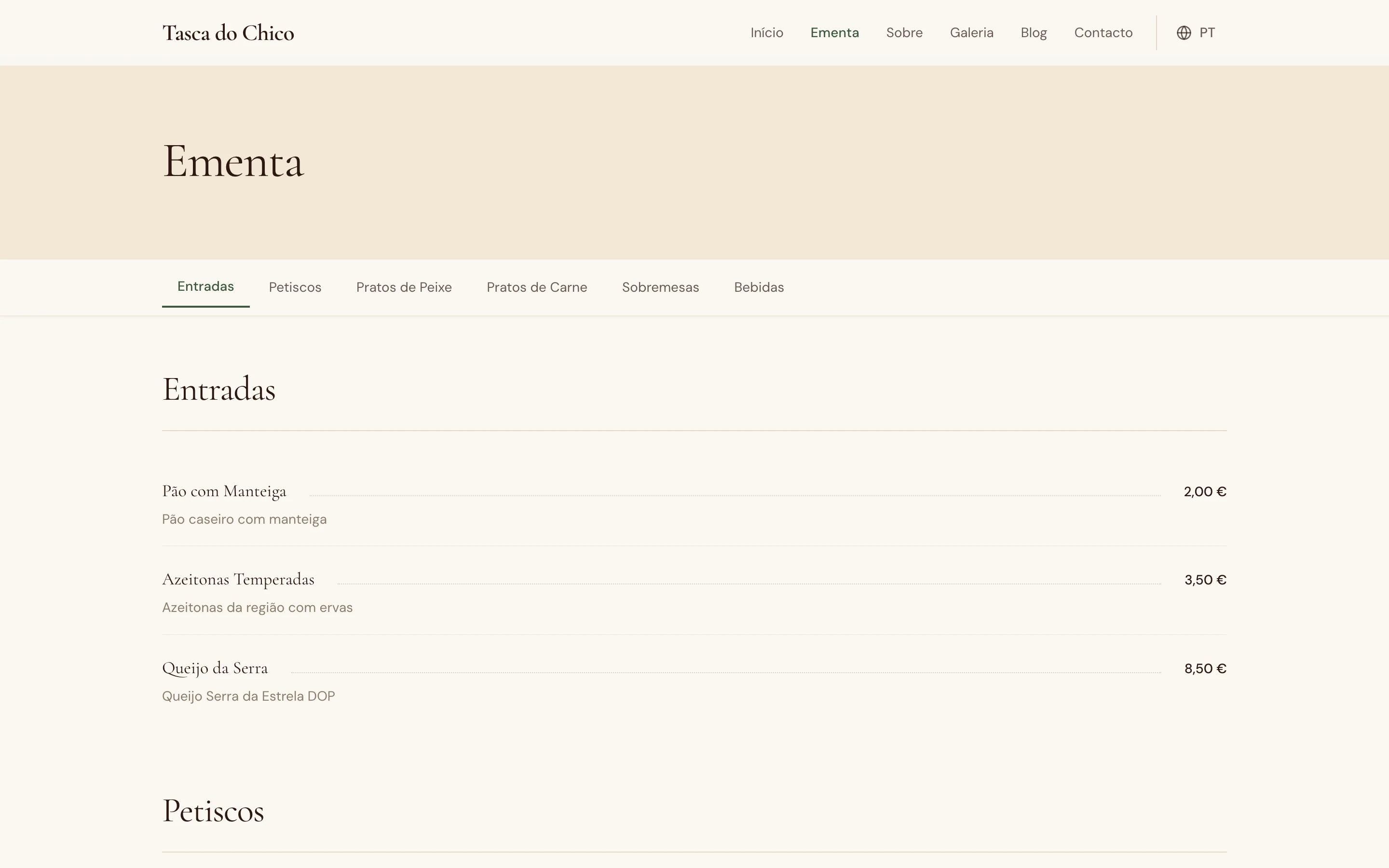Visit the Blog page
The image size is (1389, 868).
[1033, 33]
